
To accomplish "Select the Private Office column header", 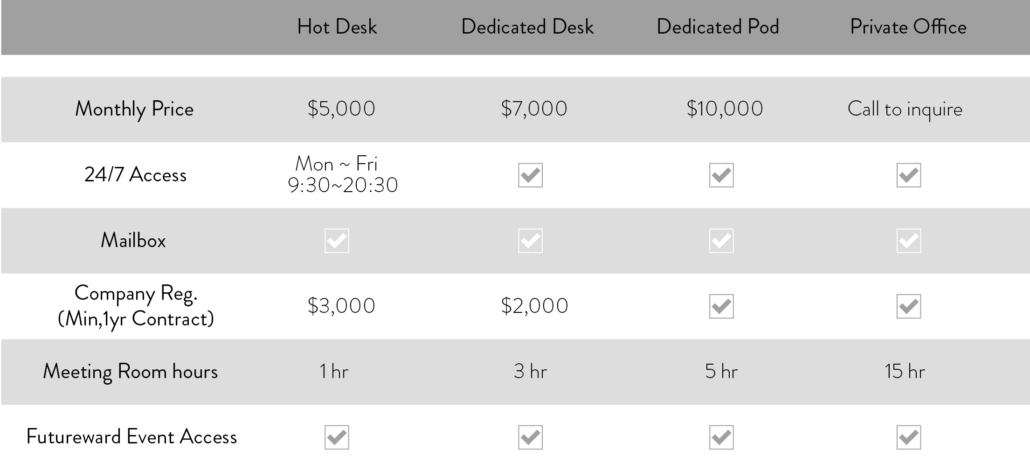I will point(908,27).
